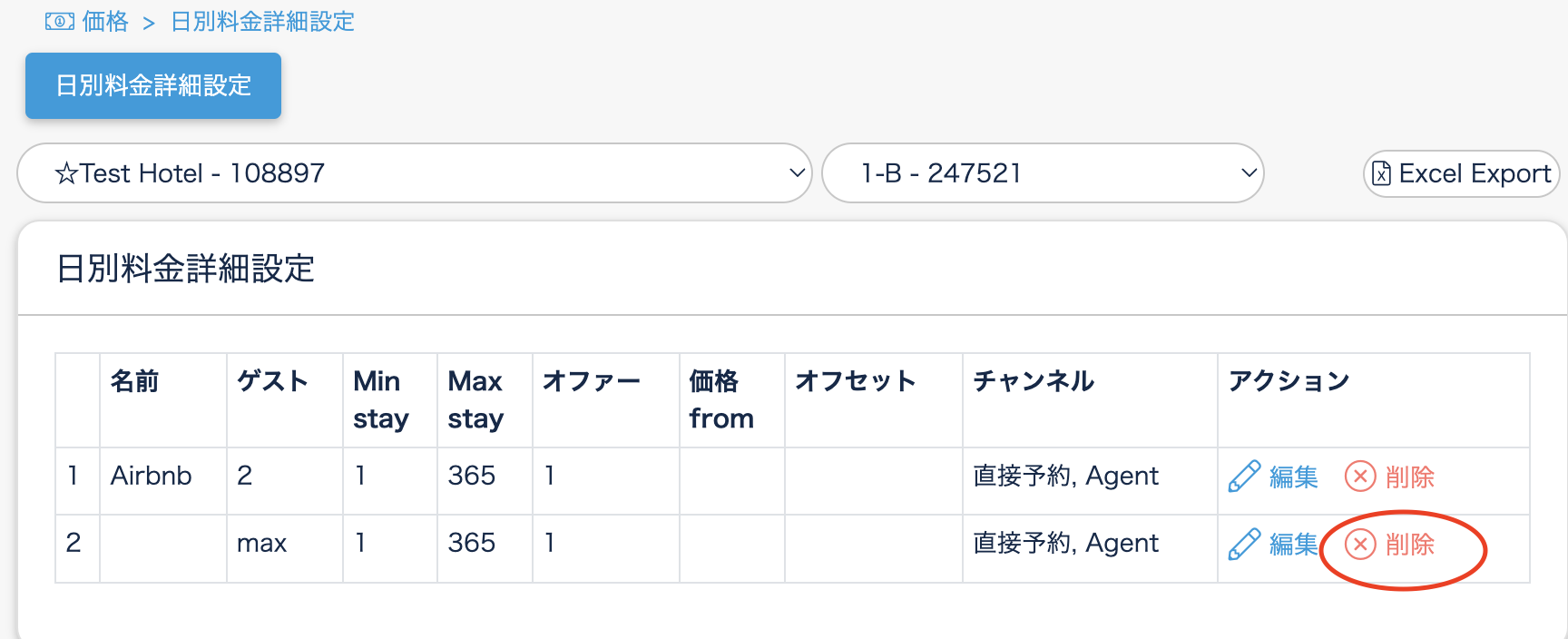
Task: Click the pencil edit icon for Airbnb row
Action: click(x=1244, y=477)
